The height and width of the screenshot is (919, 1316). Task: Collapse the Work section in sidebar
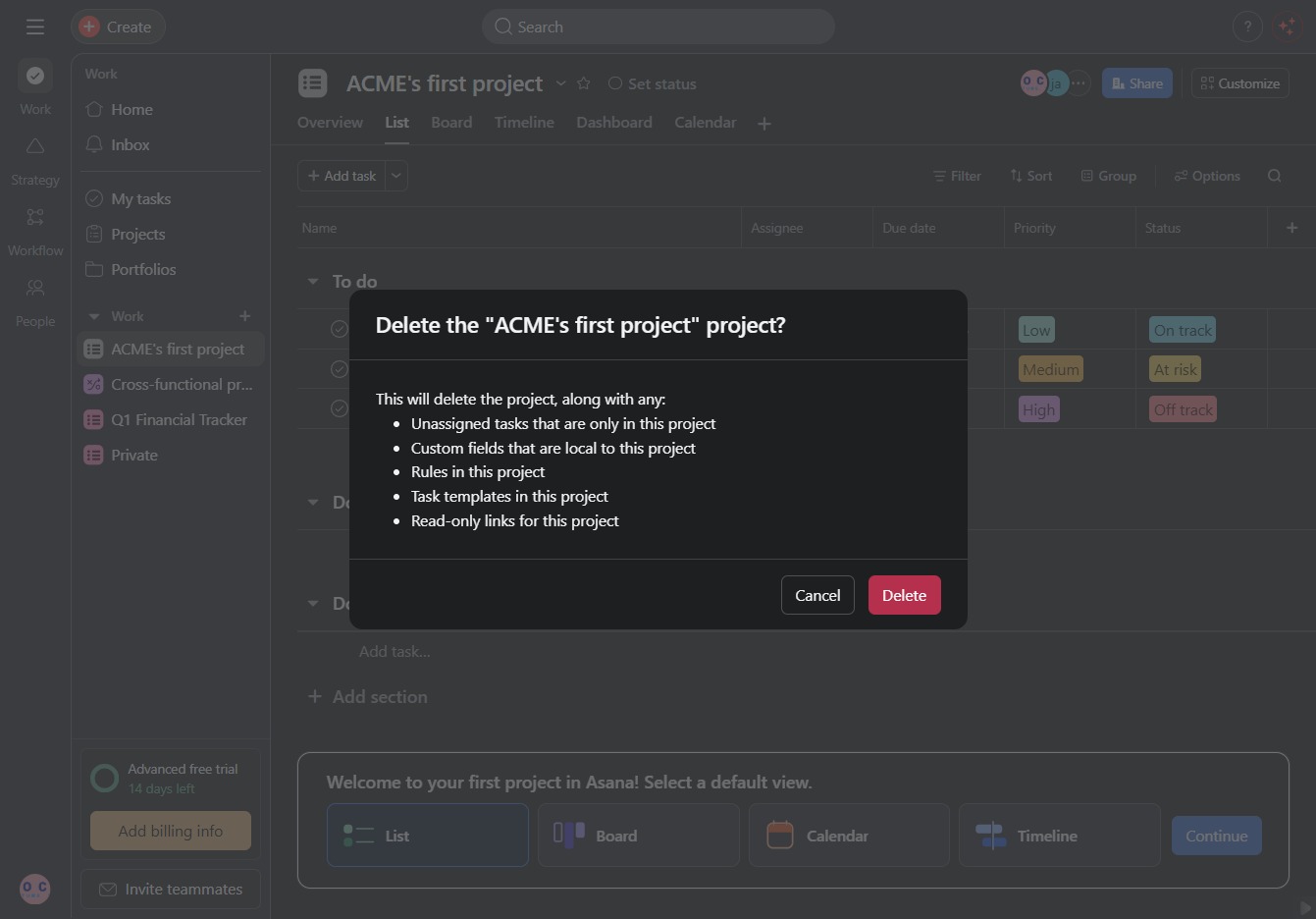click(94, 316)
